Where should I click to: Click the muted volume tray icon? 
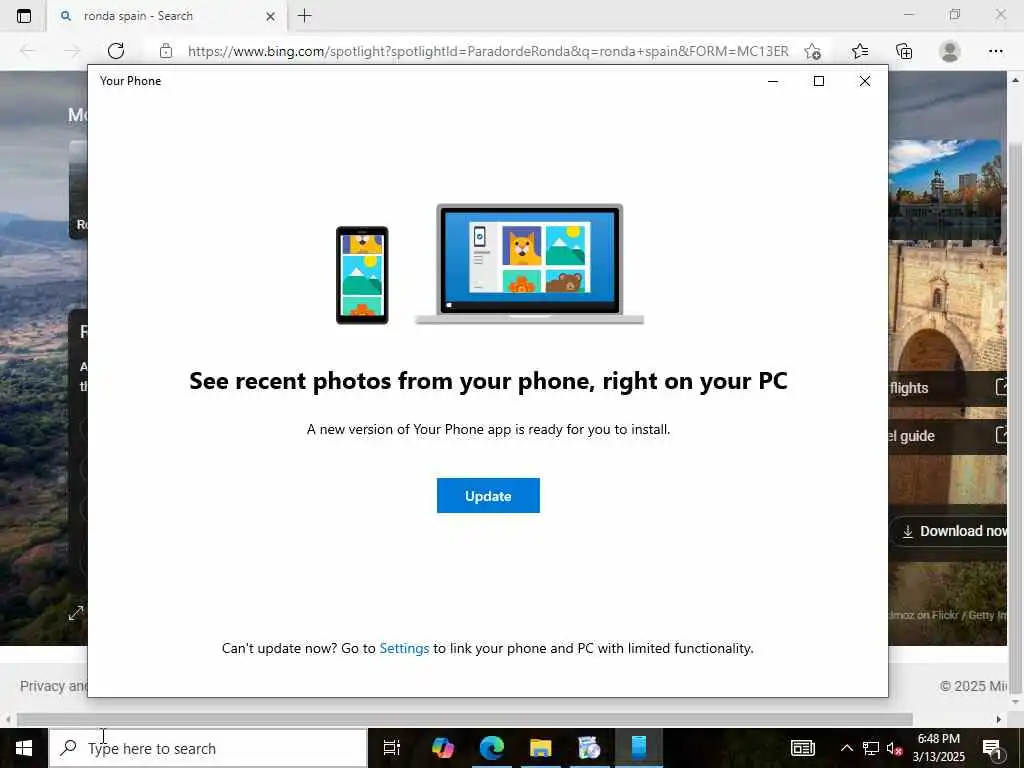pyautogui.click(x=895, y=748)
